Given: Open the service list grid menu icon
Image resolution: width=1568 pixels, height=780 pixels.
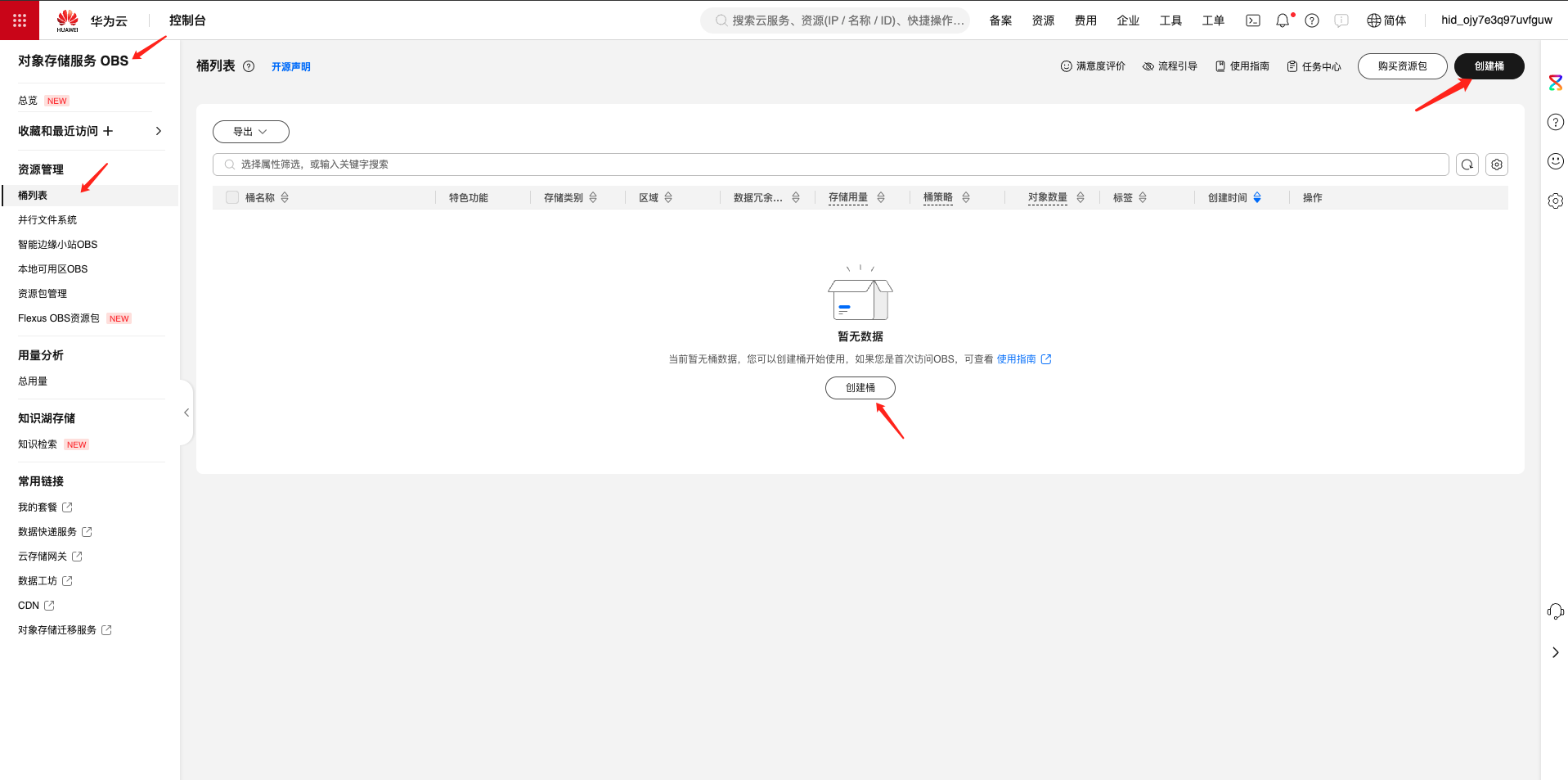Looking at the screenshot, I should pos(20,20).
